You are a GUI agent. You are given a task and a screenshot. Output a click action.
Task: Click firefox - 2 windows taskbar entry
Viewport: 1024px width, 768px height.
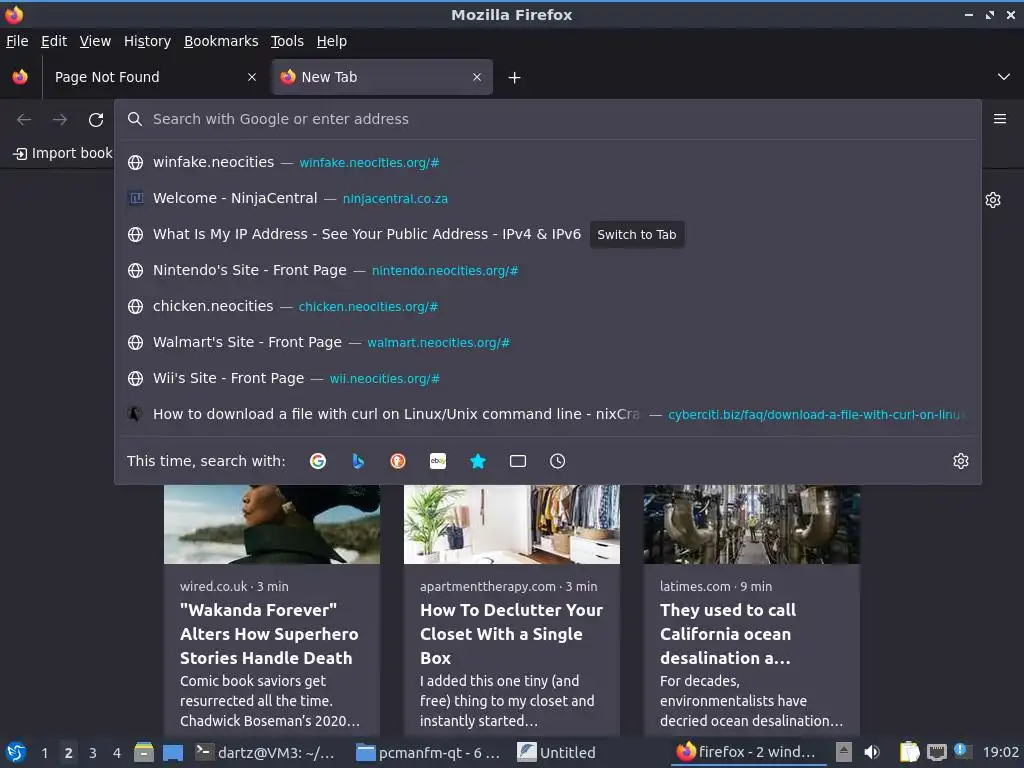click(746, 752)
